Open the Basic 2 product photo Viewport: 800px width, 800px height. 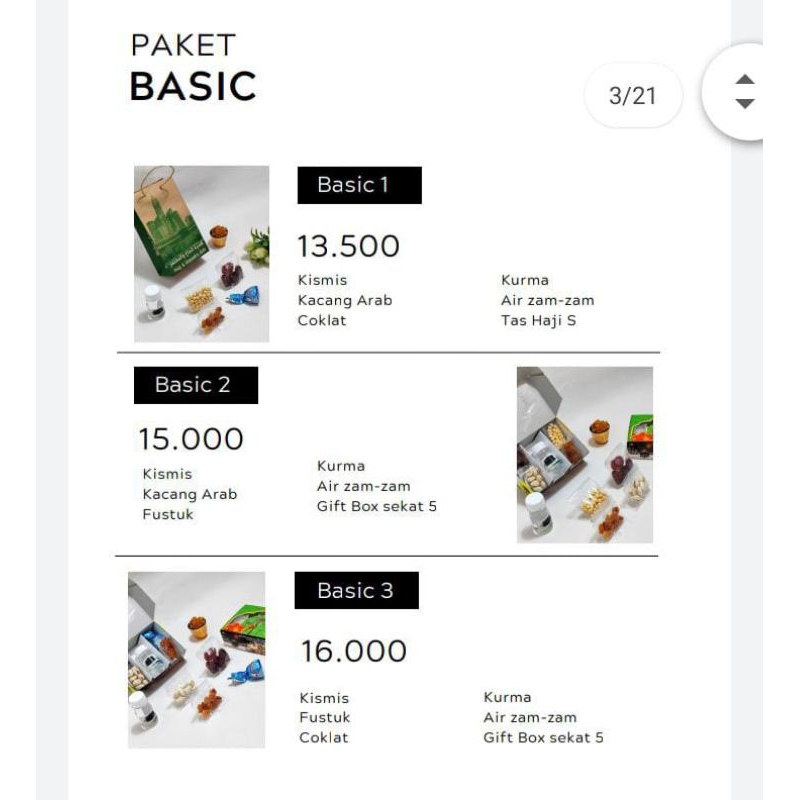(584, 454)
